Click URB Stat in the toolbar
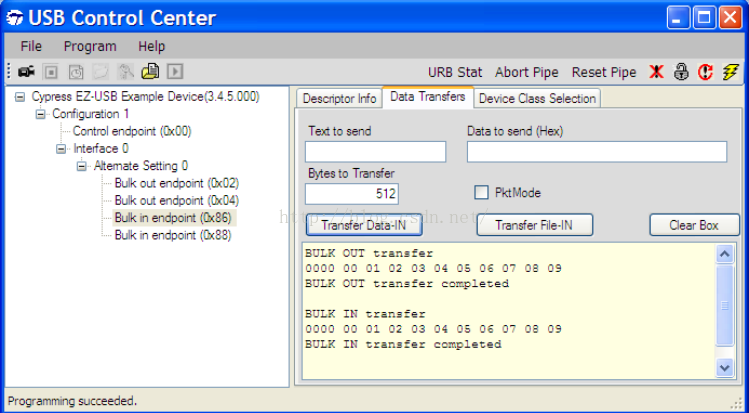749x413 pixels. click(x=455, y=72)
